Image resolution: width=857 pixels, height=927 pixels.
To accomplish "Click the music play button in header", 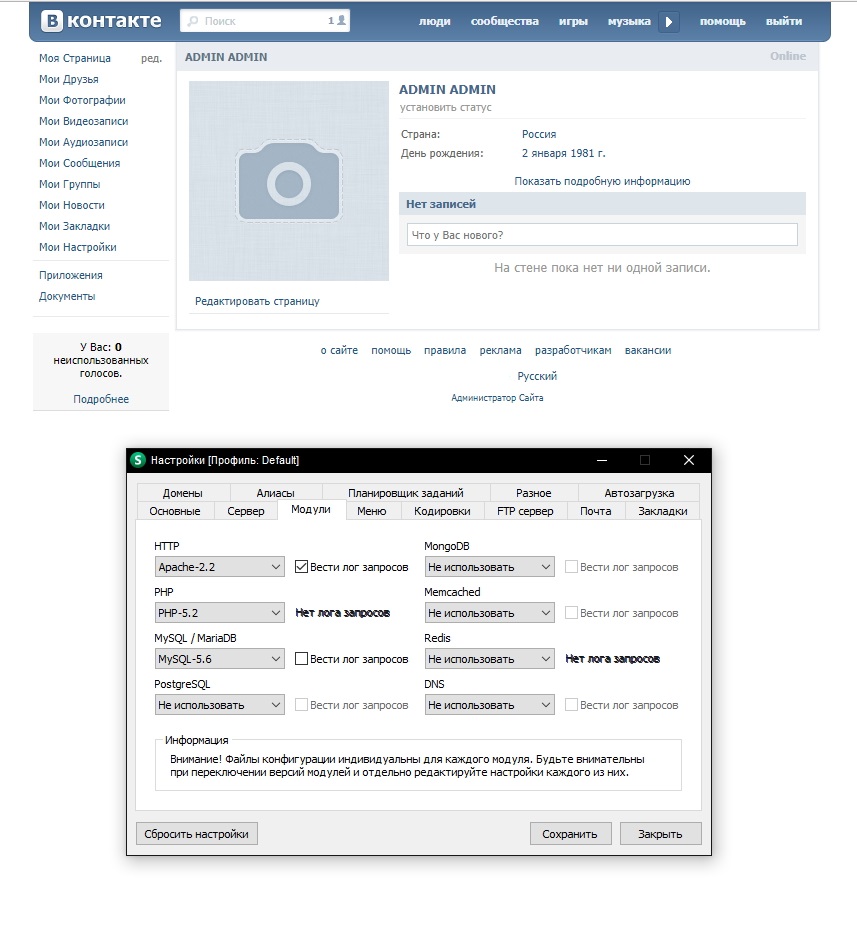I will [668, 22].
